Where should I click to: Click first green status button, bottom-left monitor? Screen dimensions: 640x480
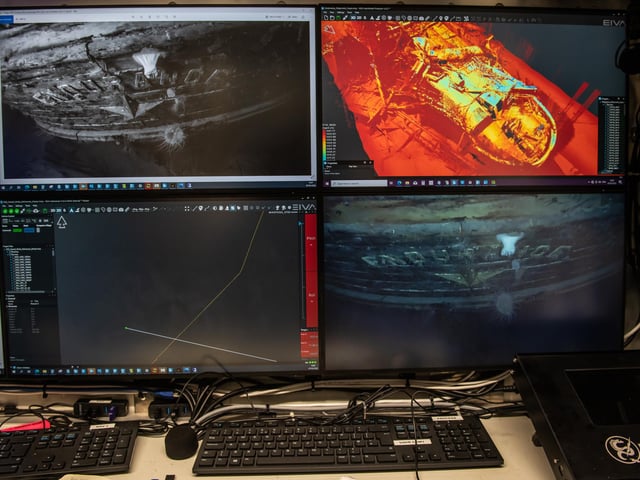(x=5, y=211)
